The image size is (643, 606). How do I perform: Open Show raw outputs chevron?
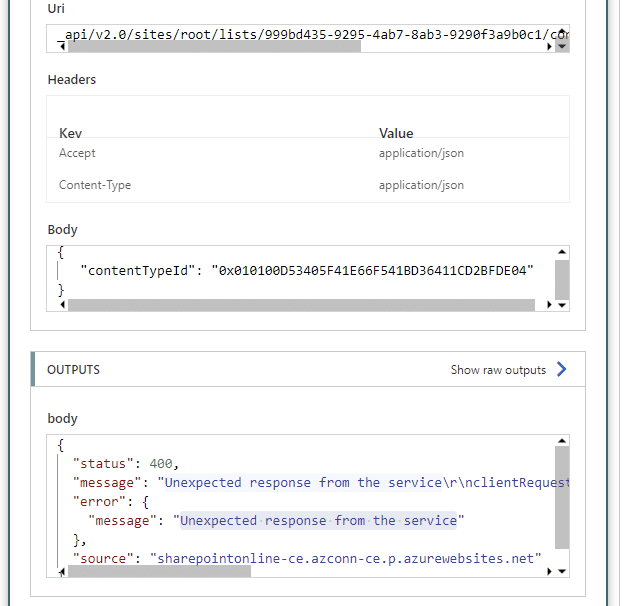tap(561, 369)
